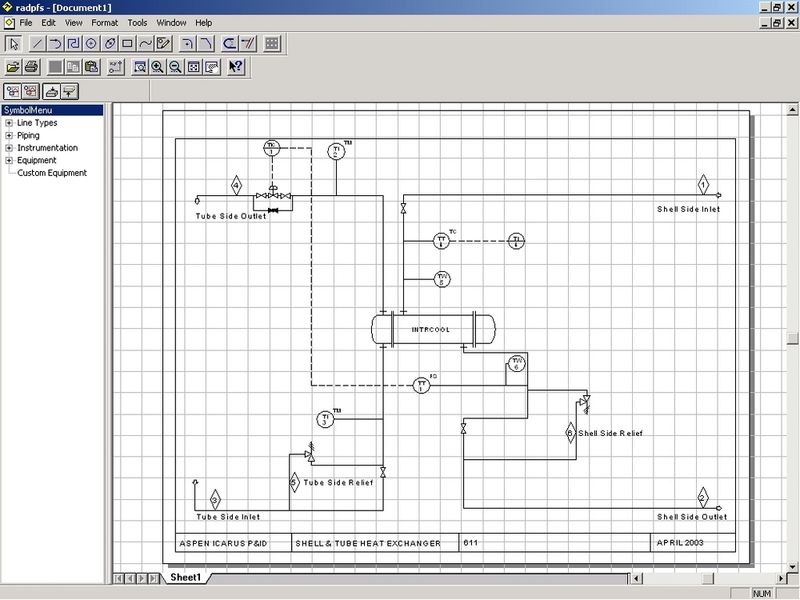Open the Print icon on the toolbar
800x600 pixels.
(31, 67)
